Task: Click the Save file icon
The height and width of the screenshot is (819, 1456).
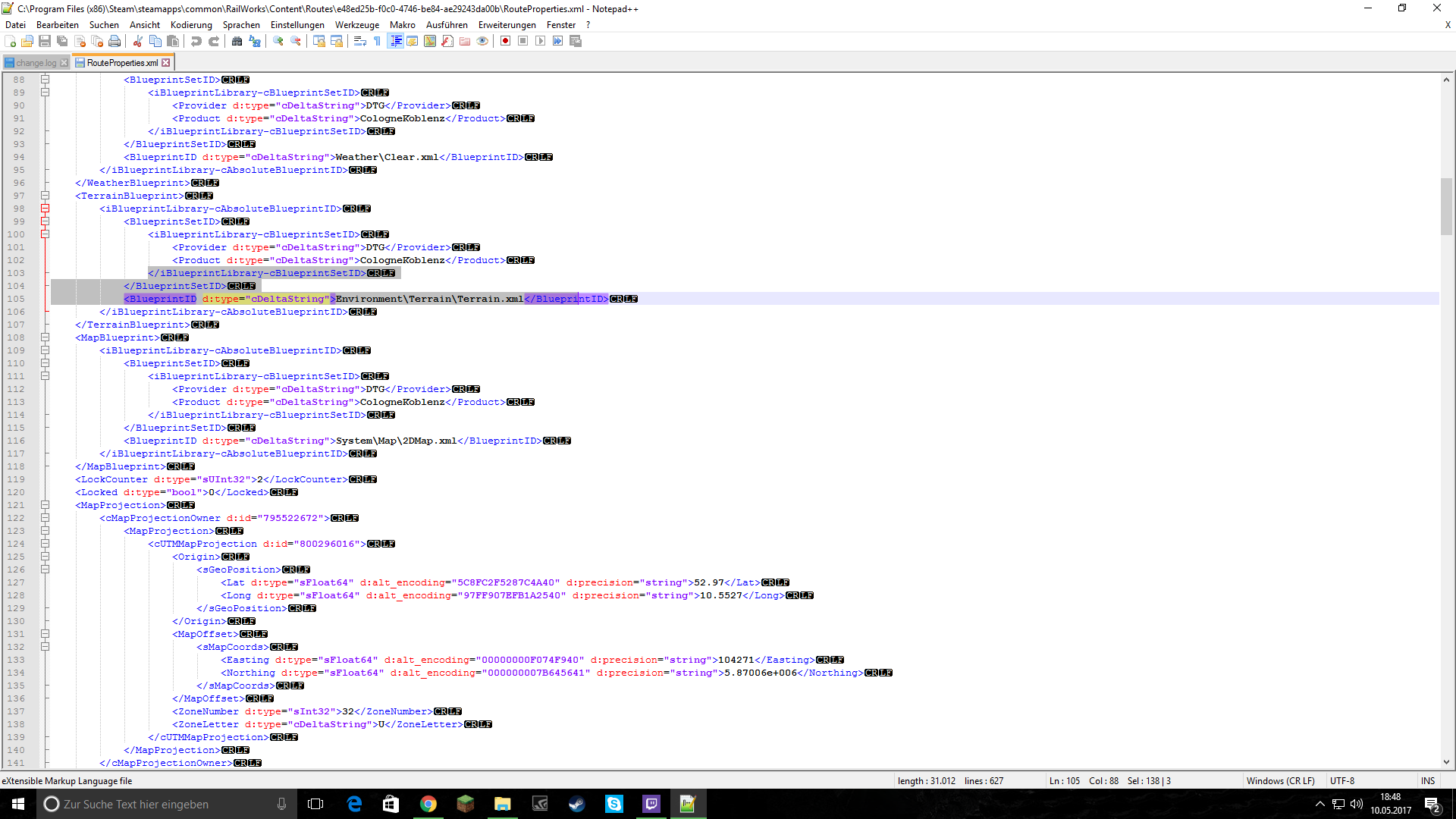Action: pyautogui.click(x=45, y=41)
